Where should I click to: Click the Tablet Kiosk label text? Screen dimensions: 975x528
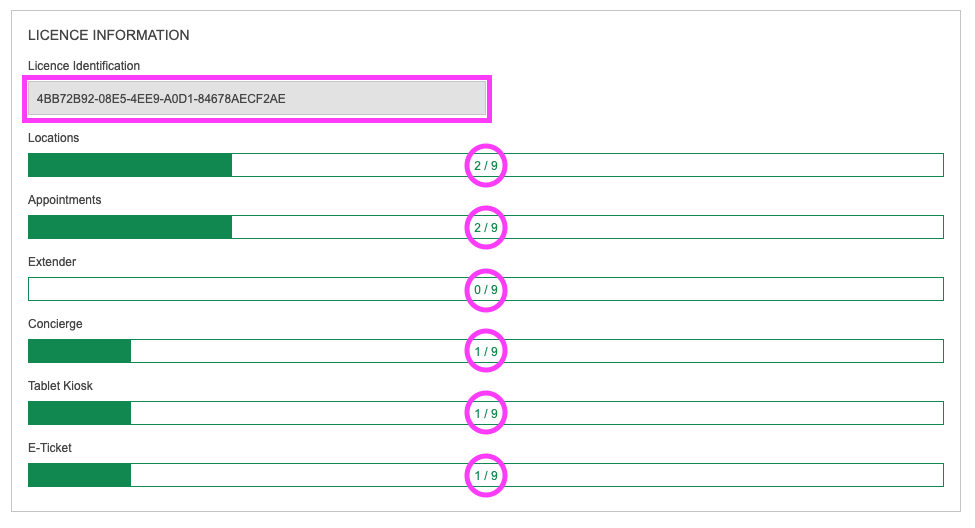(x=60, y=386)
